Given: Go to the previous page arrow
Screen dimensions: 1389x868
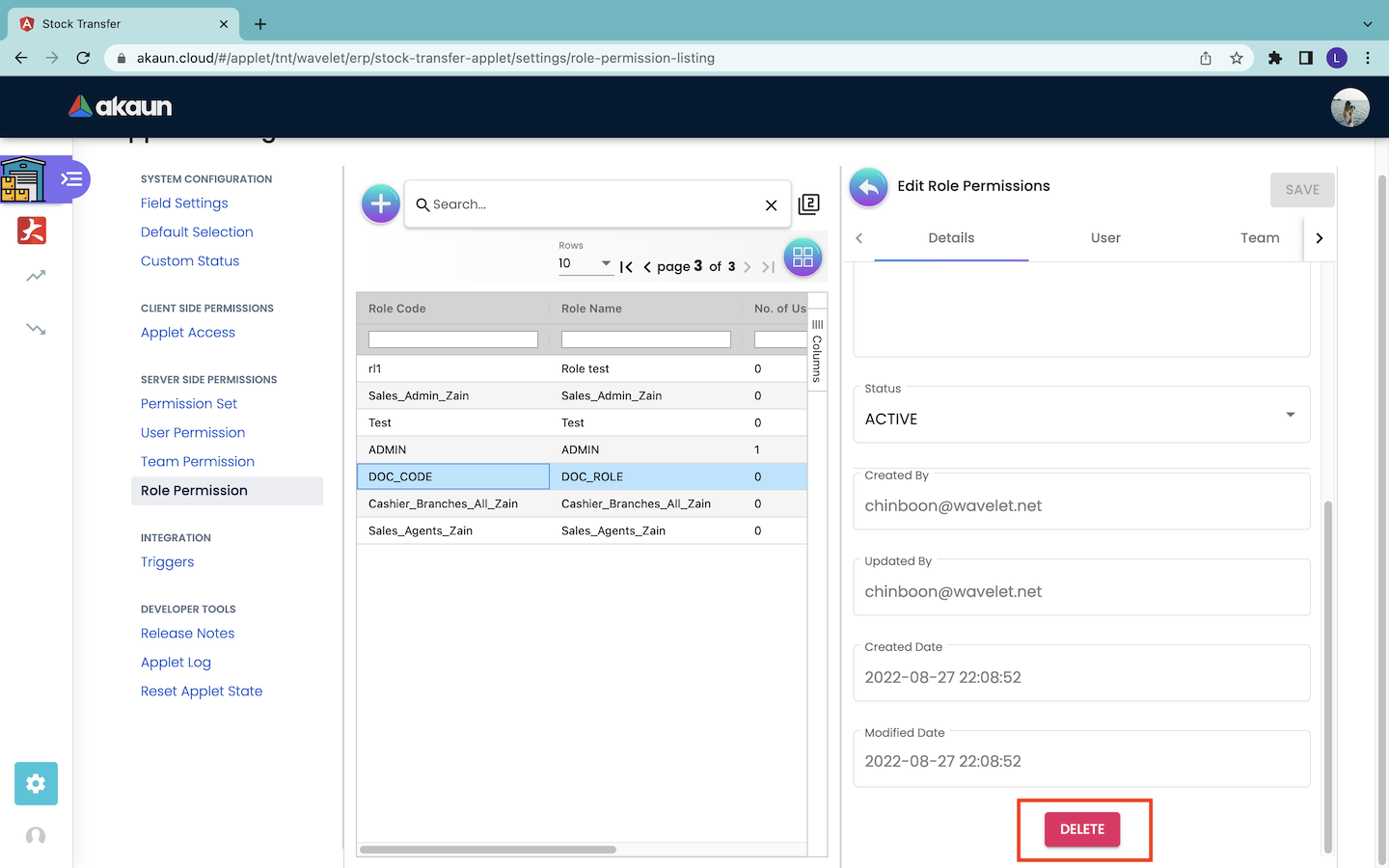Looking at the screenshot, I should [x=647, y=267].
